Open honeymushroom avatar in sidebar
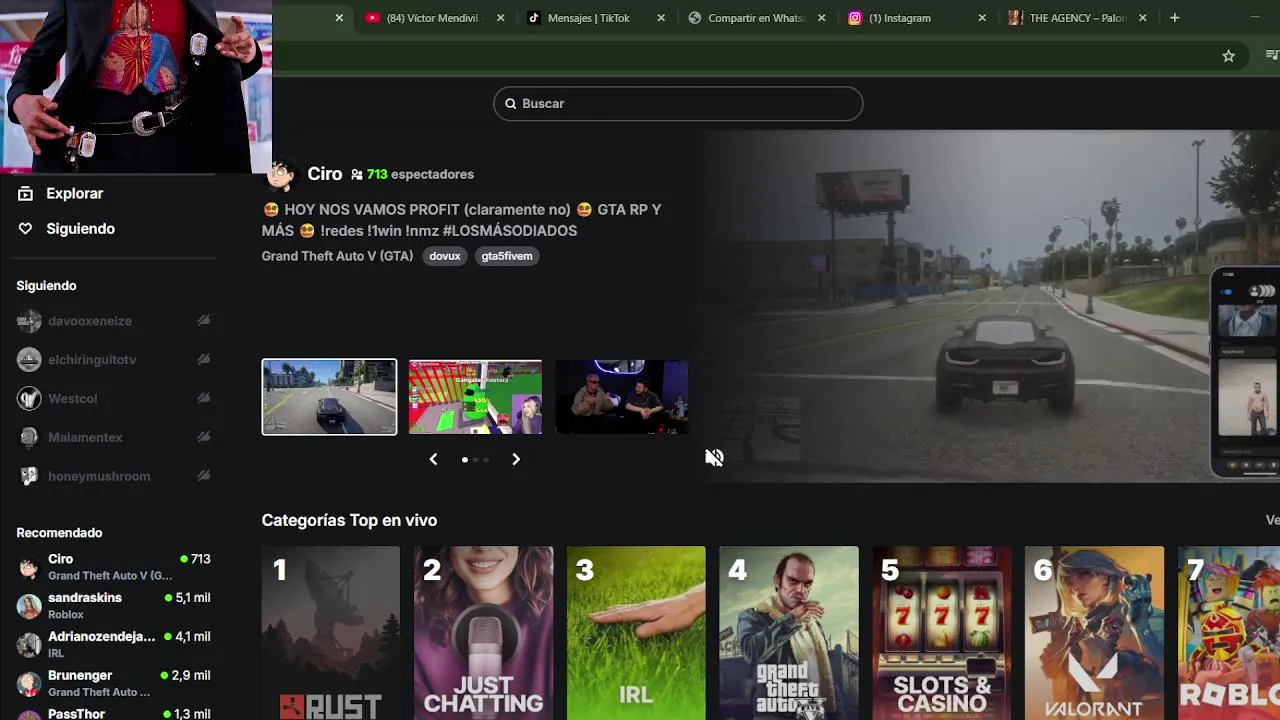1280x720 pixels. click(29, 476)
